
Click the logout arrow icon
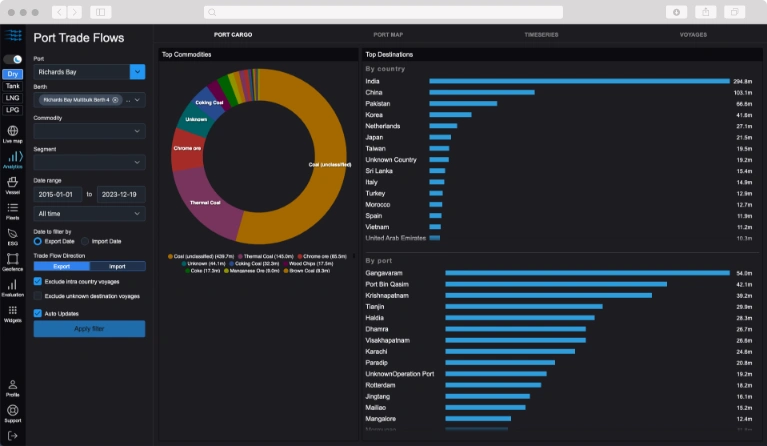(13, 436)
